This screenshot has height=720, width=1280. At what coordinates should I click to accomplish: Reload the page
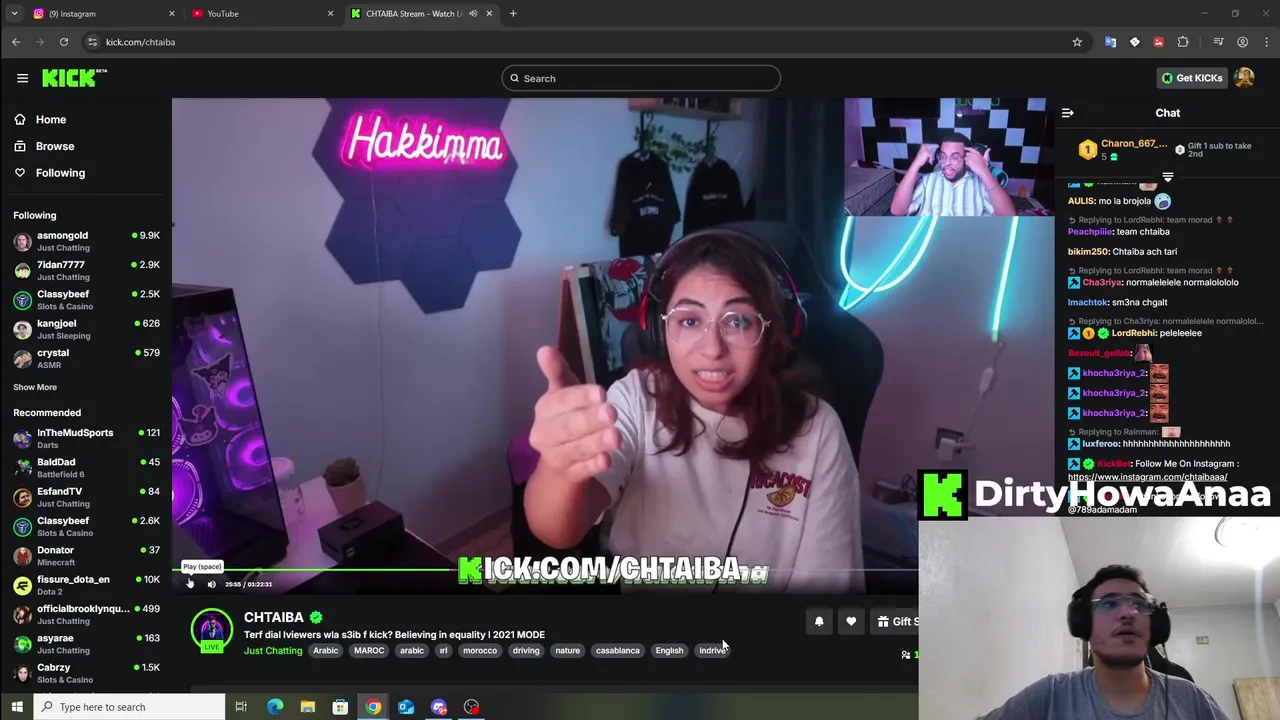[x=64, y=42]
